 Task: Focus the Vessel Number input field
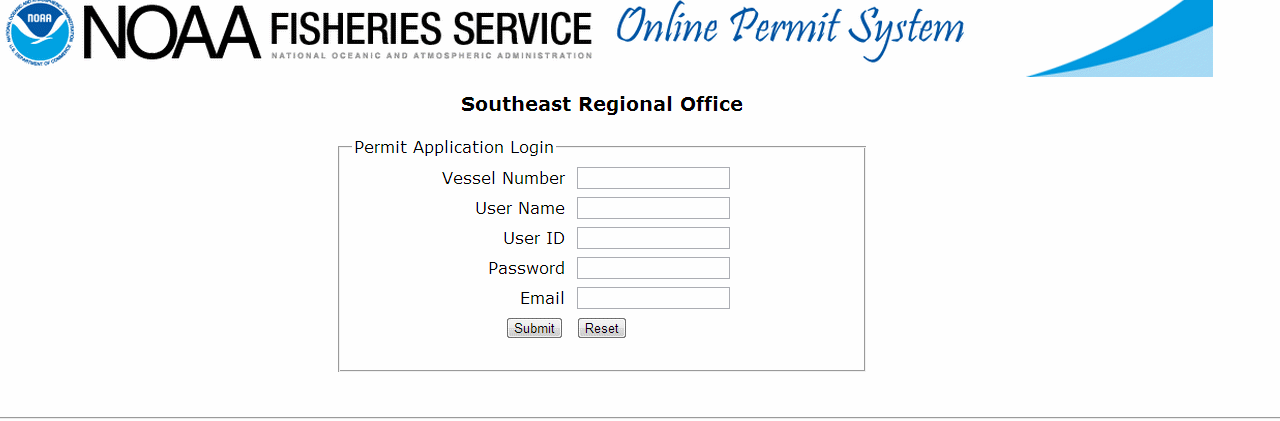click(x=653, y=178)
